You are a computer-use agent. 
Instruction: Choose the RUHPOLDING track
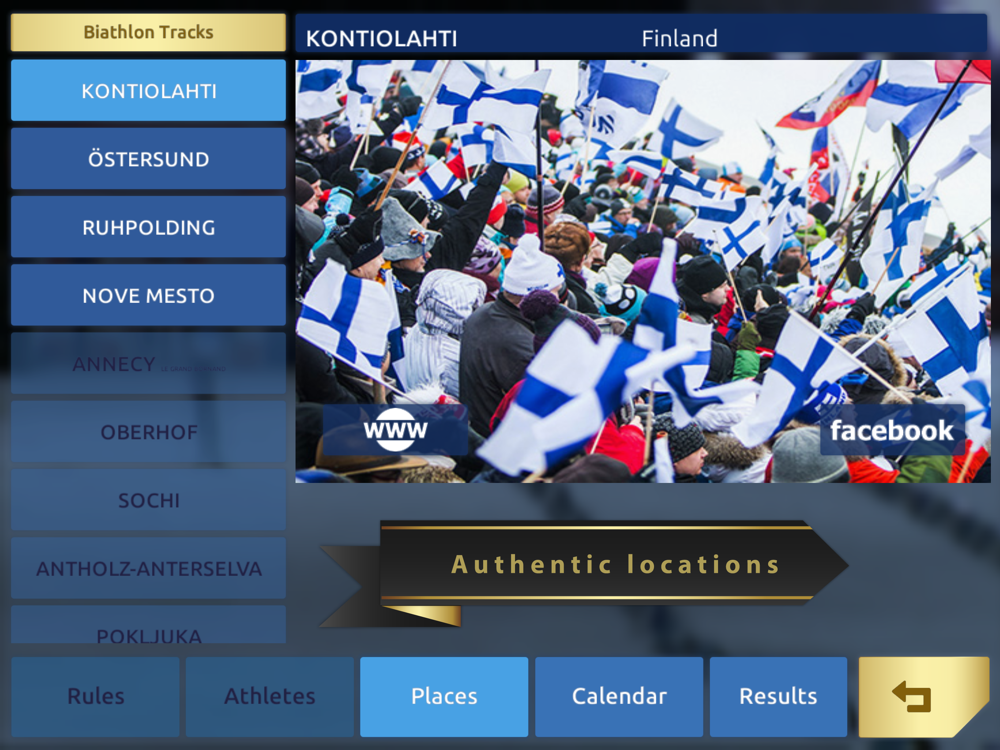pos(149,227)
